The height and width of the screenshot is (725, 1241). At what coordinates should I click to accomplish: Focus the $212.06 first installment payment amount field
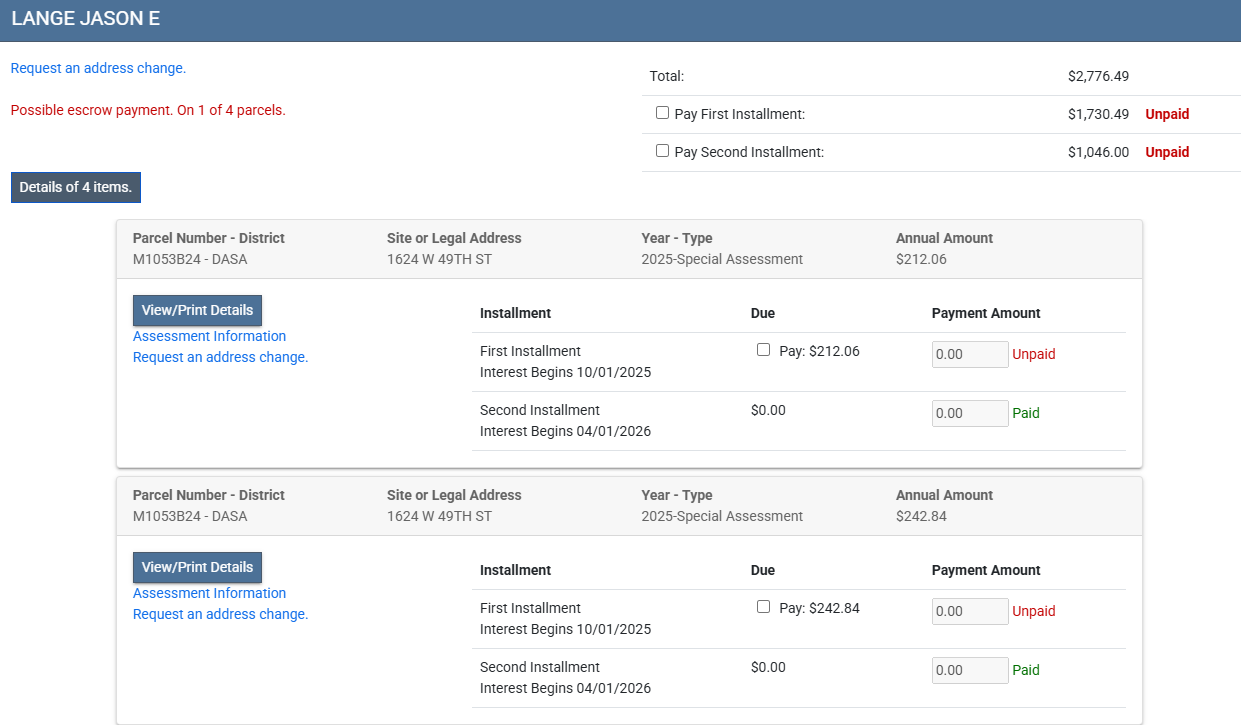pos(969,355)
